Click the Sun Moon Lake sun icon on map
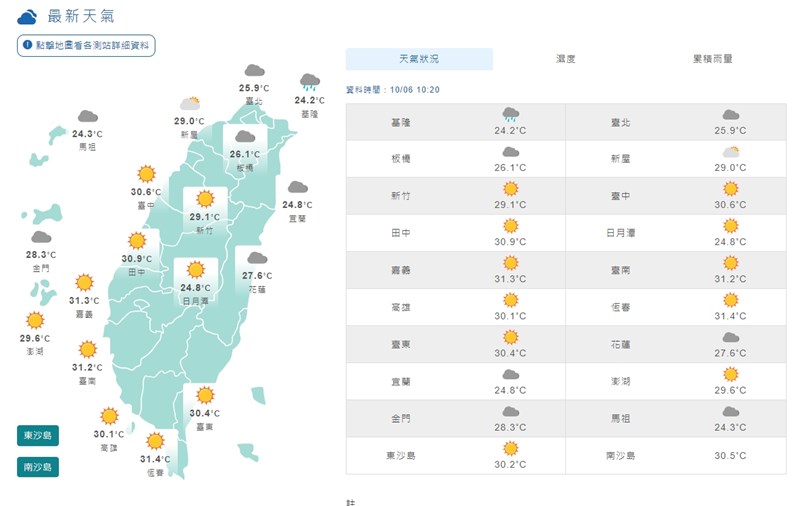Image resolution: width=800 pixels, height=506 pixels. pyautogui.click(x=195, y=270)
